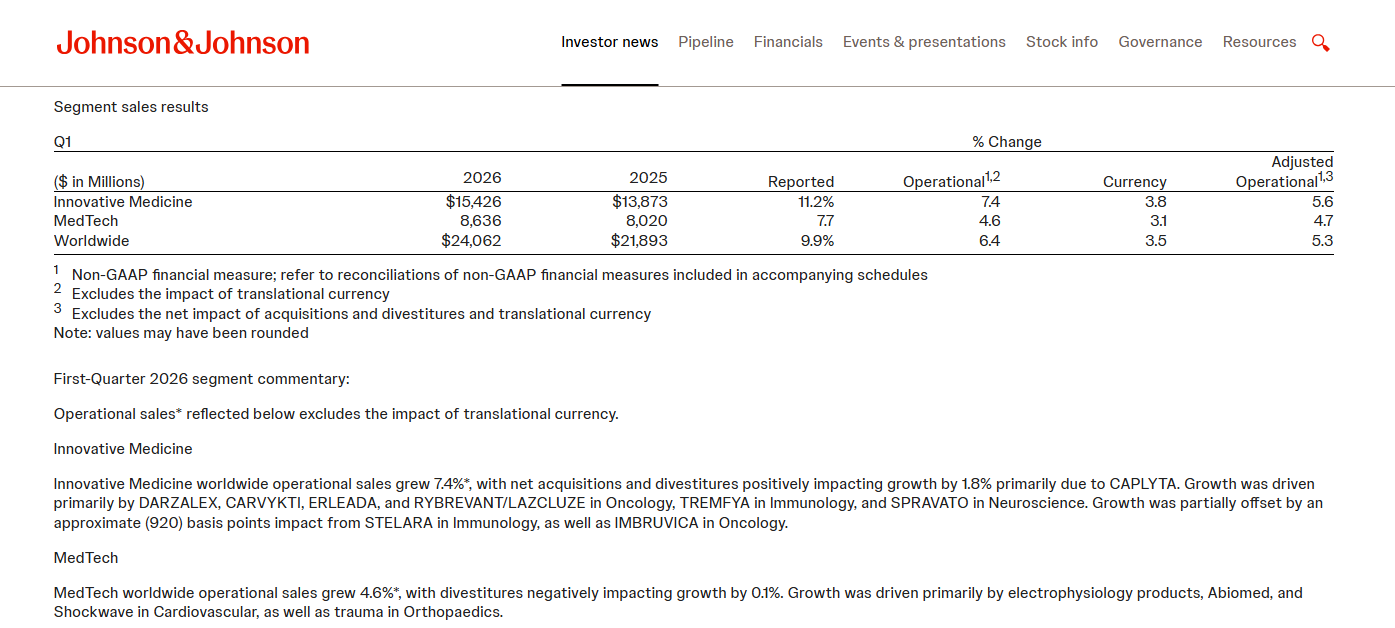Open Events & presentations menu
The image size is (1395, 628).
click(924, 42)
